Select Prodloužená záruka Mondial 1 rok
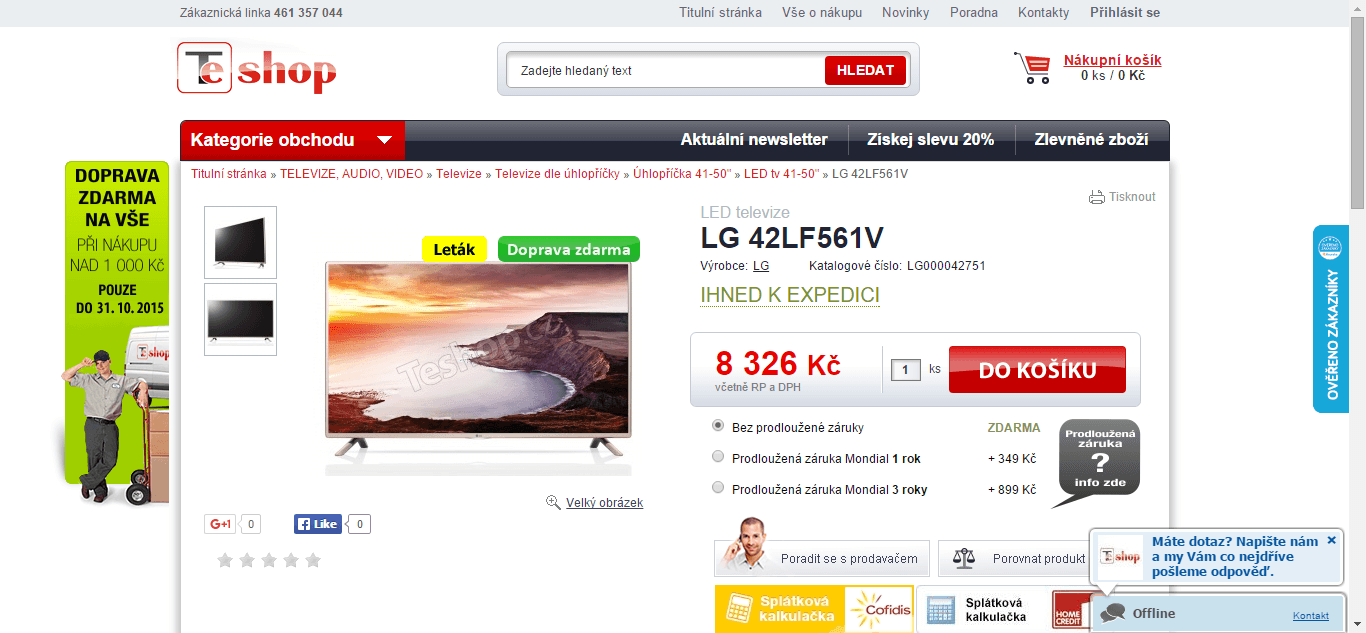 [x=718, y=457]
